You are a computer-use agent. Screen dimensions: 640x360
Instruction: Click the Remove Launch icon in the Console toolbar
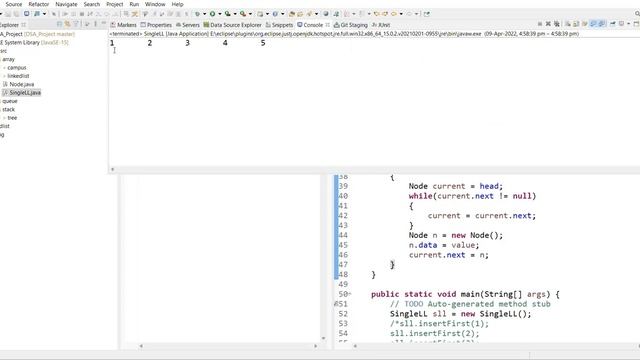[548, 24]
